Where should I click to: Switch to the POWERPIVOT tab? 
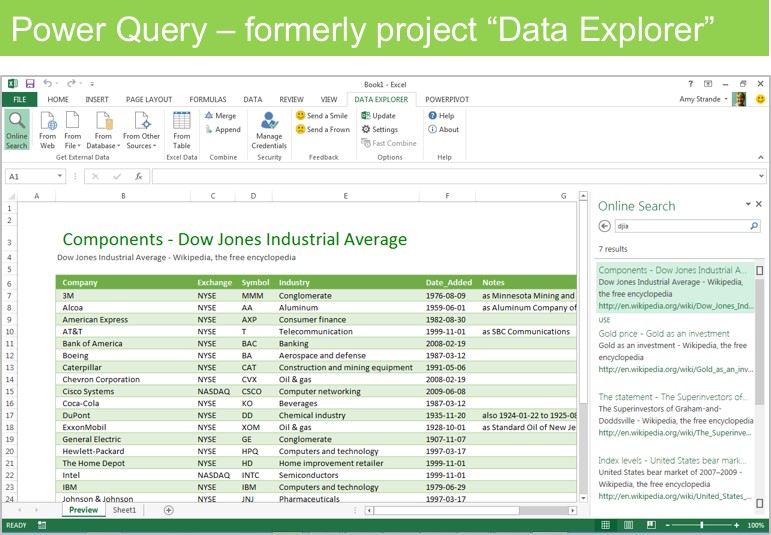click(447, 99)
